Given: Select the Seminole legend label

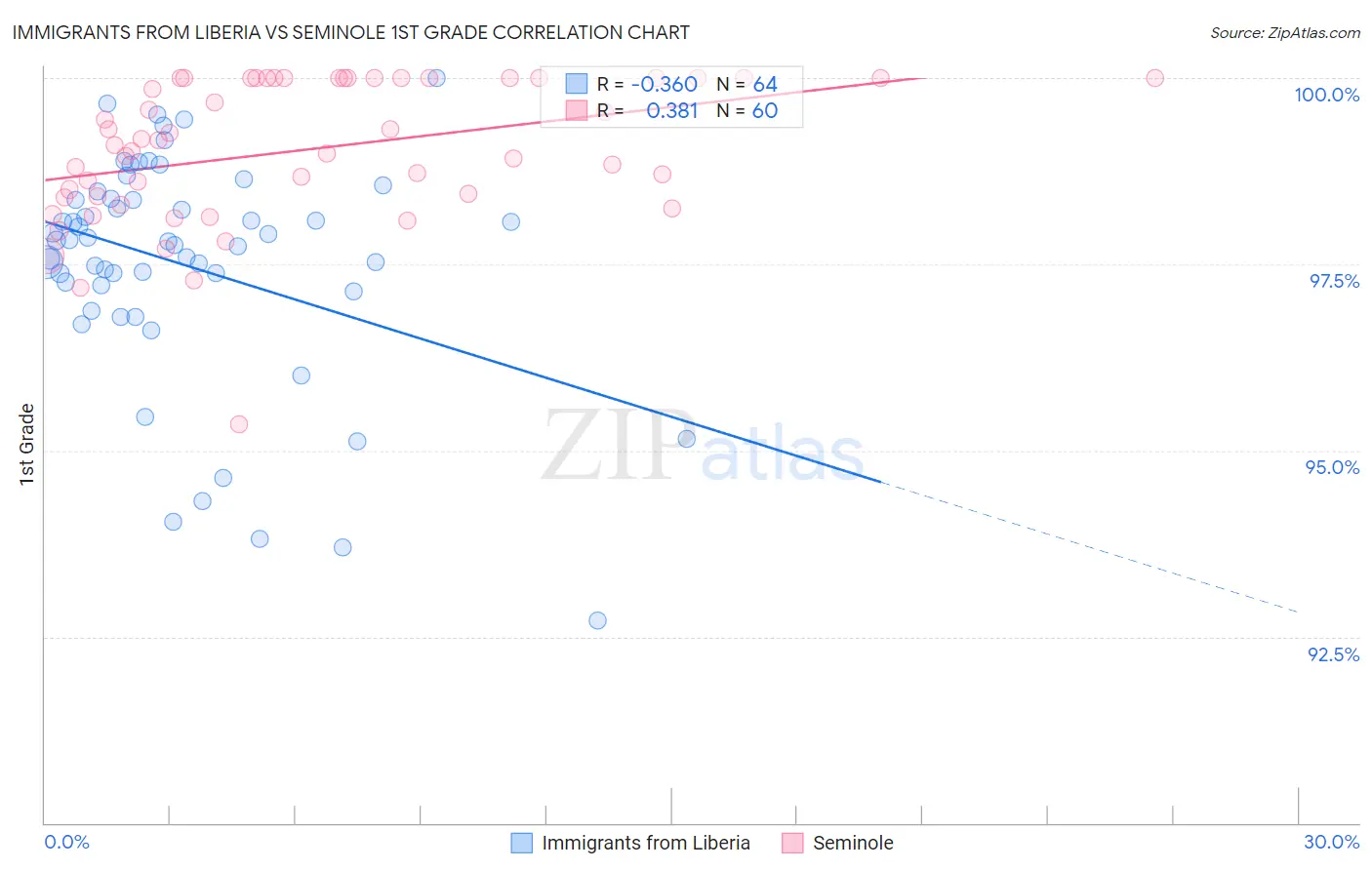Looking at the screenshot, I should 853,843.
